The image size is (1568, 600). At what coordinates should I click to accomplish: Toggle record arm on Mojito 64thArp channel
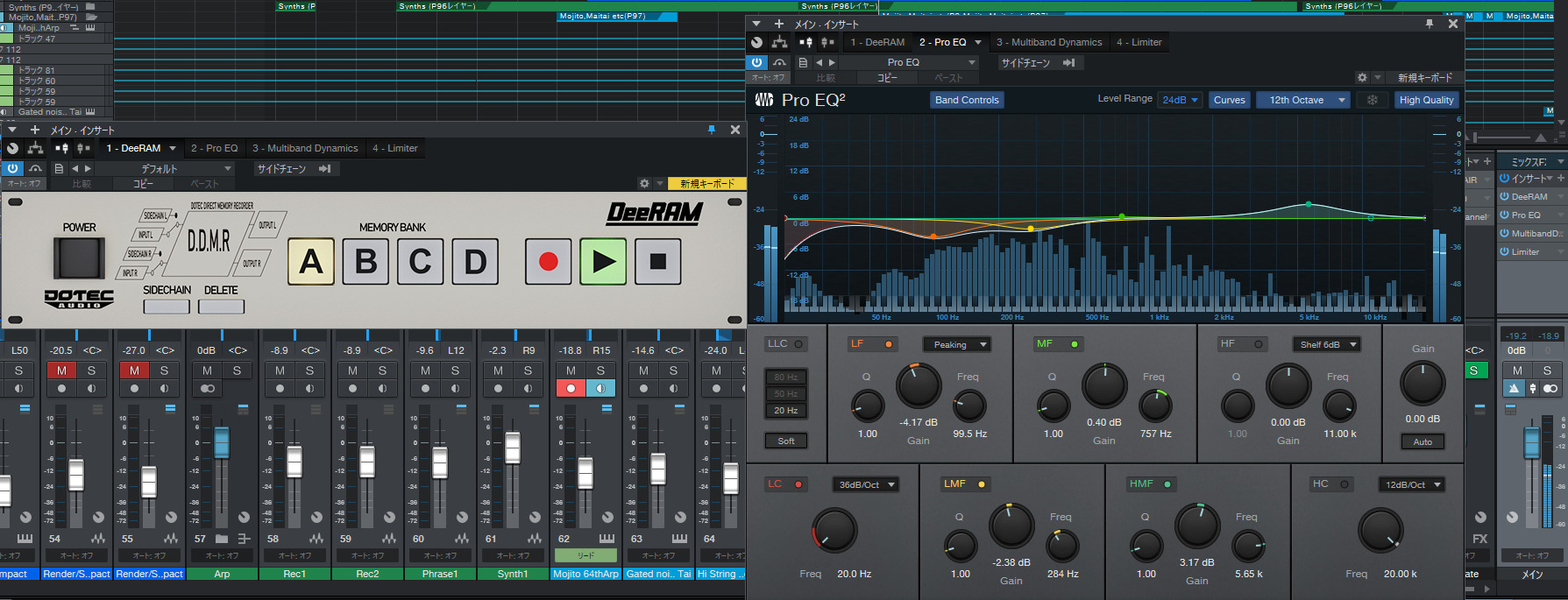tap(571, 388)
